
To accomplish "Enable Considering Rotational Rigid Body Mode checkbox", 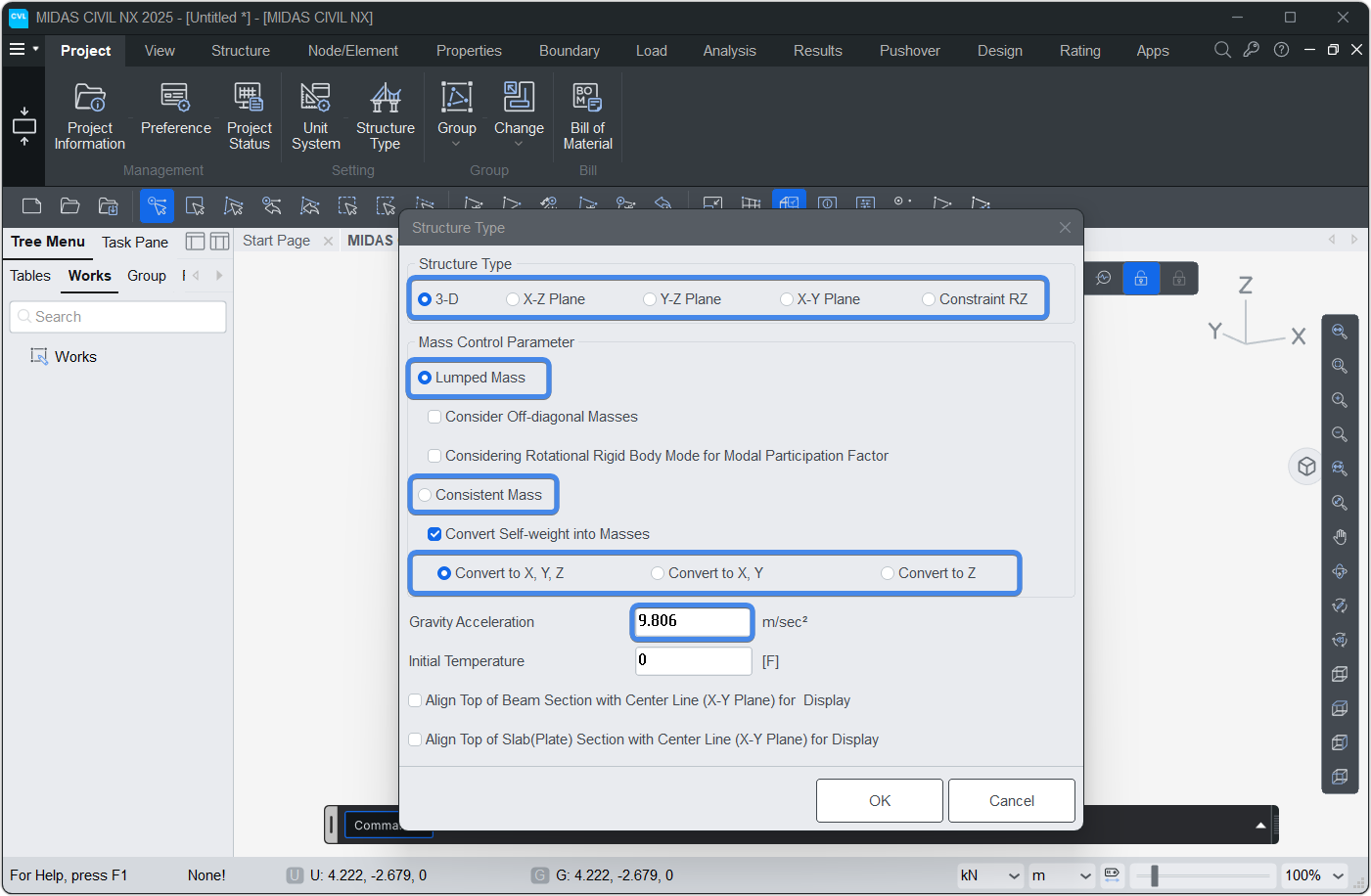I will pos(434,456).
